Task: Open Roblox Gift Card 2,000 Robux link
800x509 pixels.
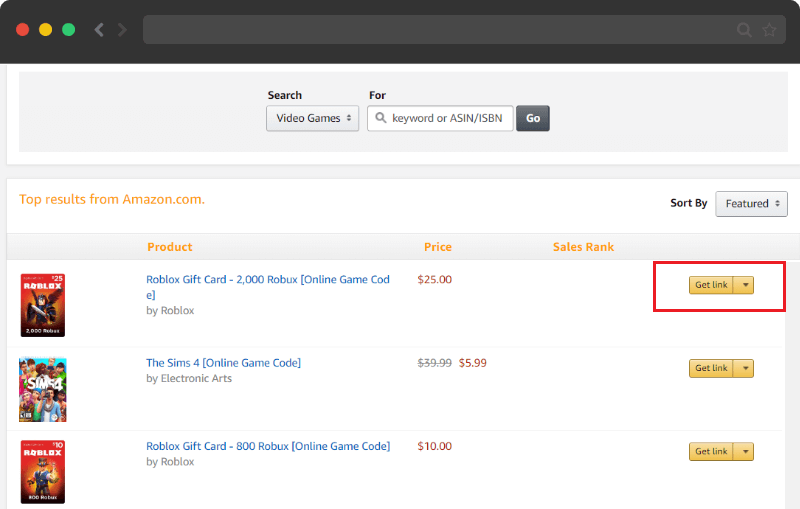Action: (268, 287)
